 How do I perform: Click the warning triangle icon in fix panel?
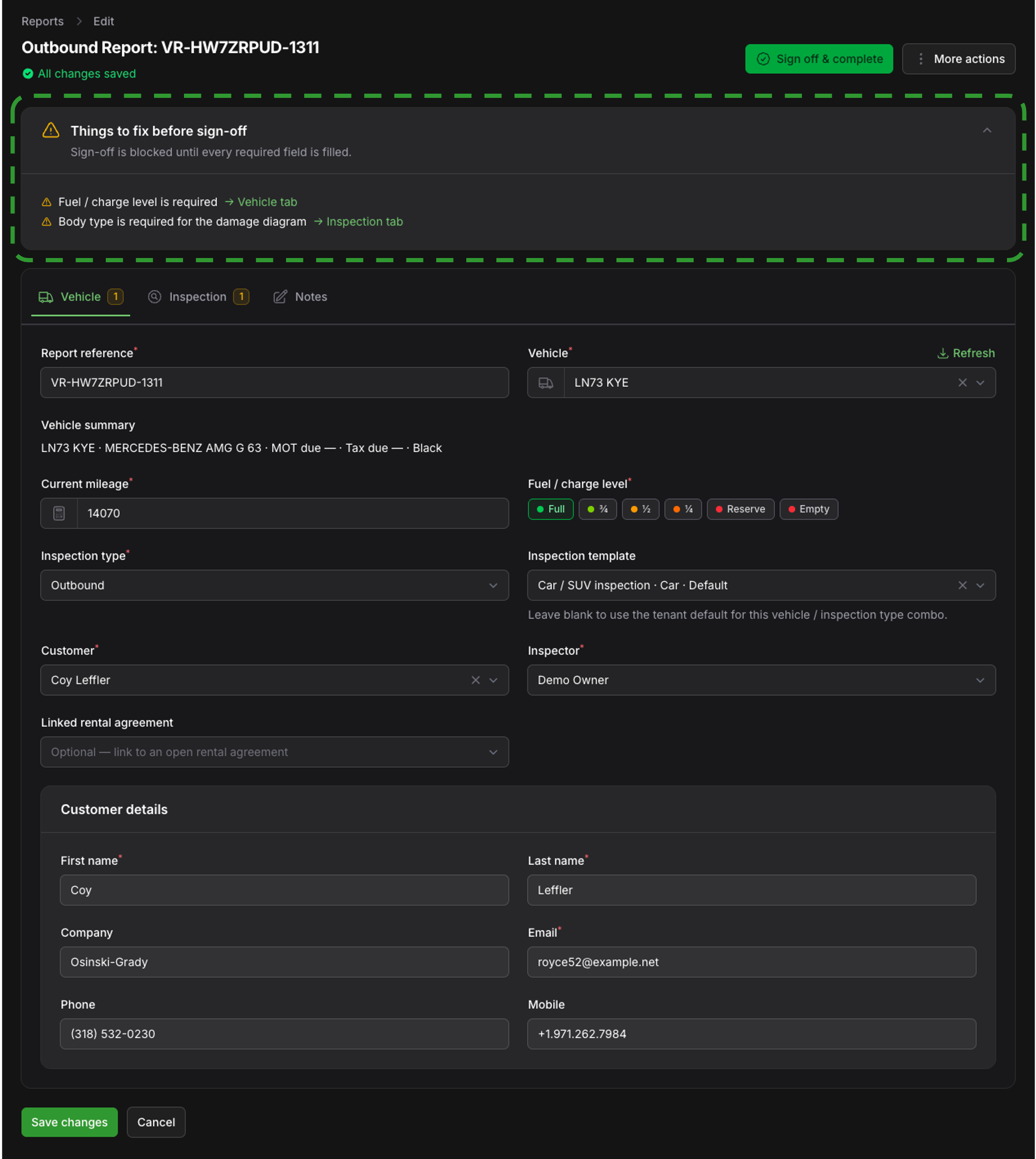coord(51,130)
